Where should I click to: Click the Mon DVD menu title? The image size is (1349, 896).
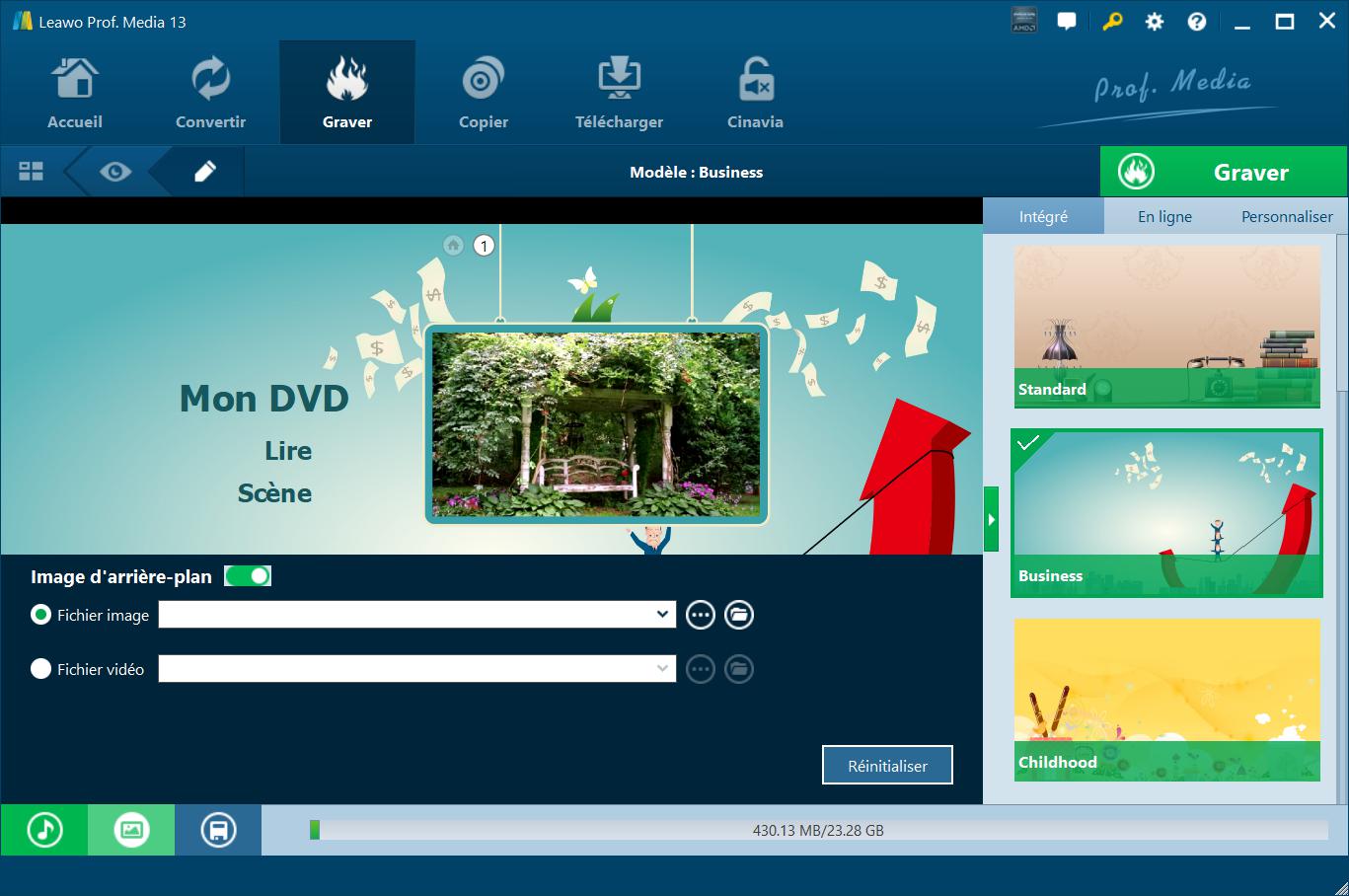click(x=264, y=399)
